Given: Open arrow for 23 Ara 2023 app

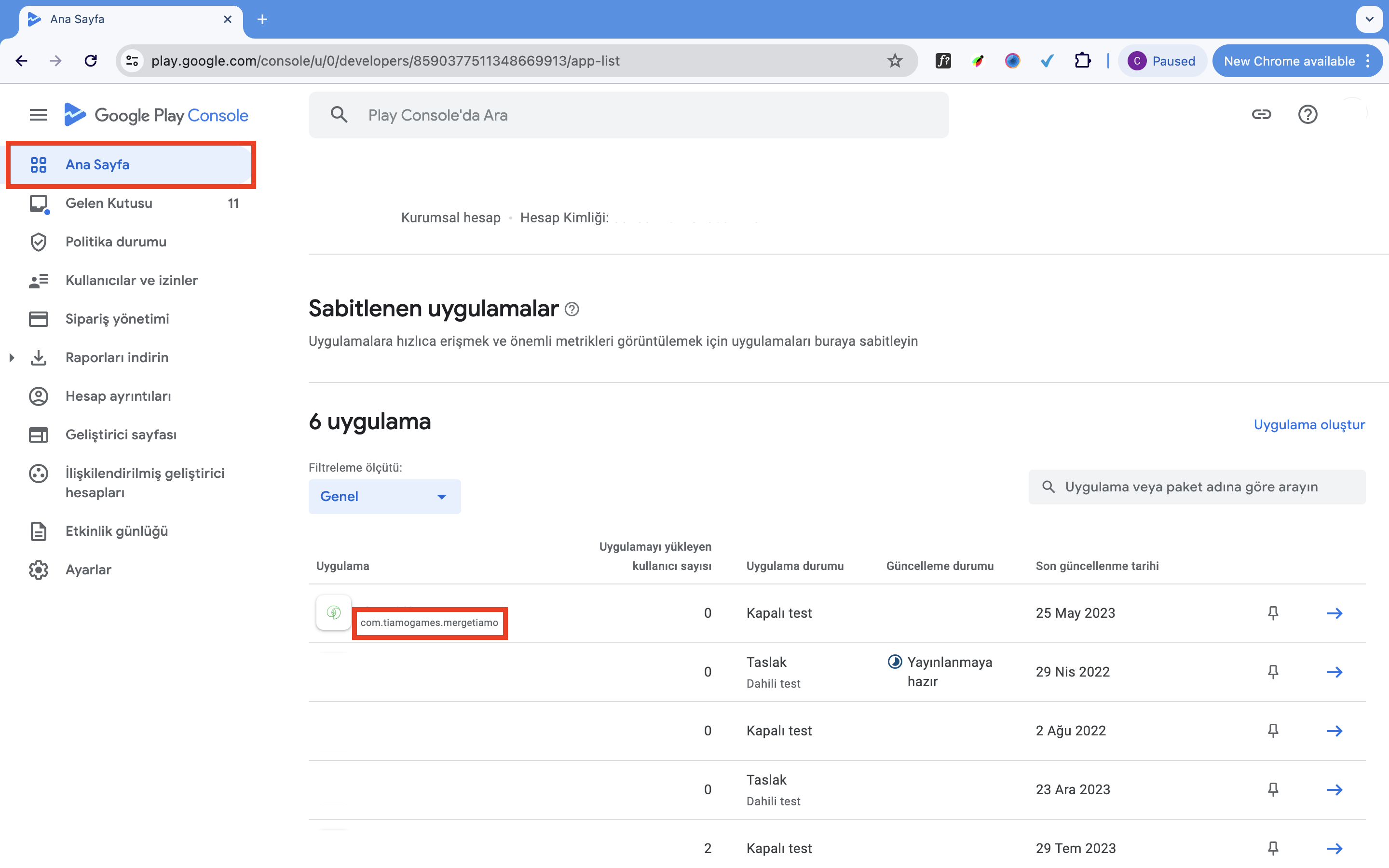Looking at the screenshot, I should point(1335,789).
